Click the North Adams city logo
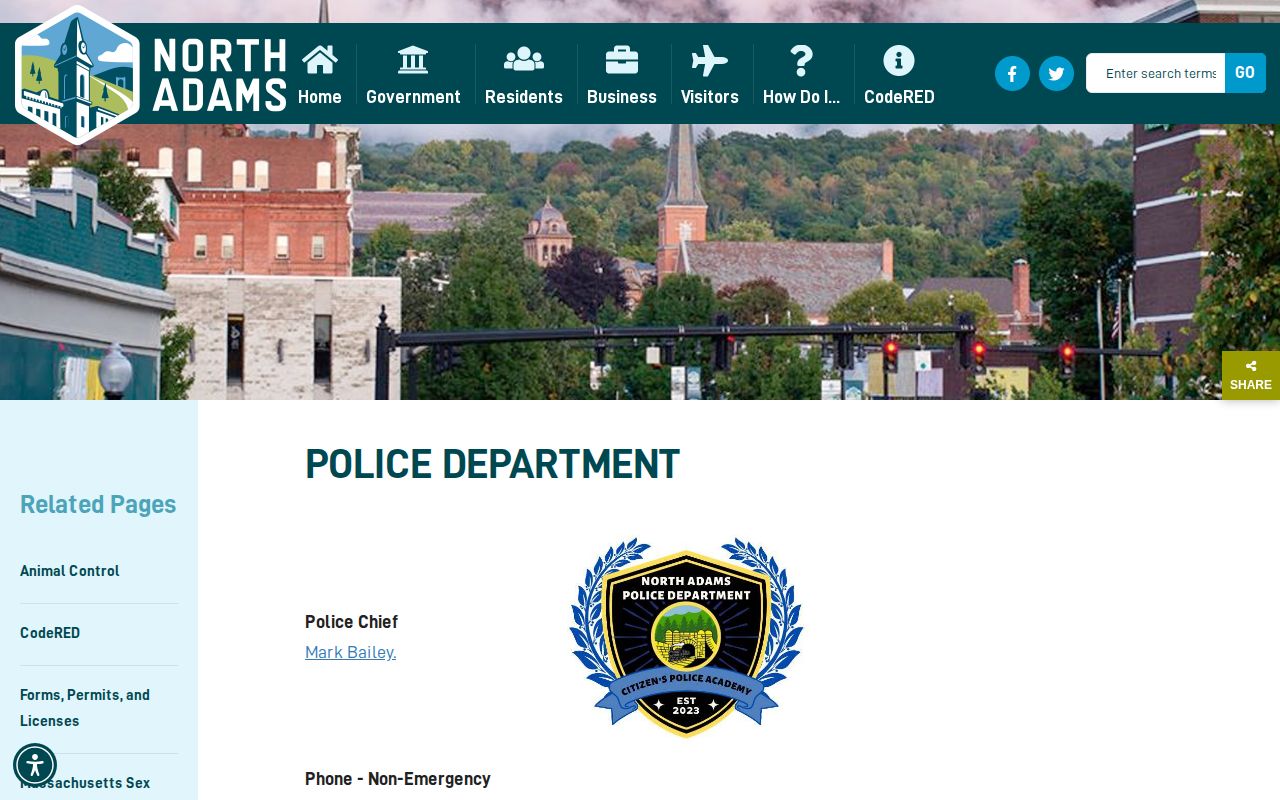This screenshot has height=800, width=1280. [150, 75]
